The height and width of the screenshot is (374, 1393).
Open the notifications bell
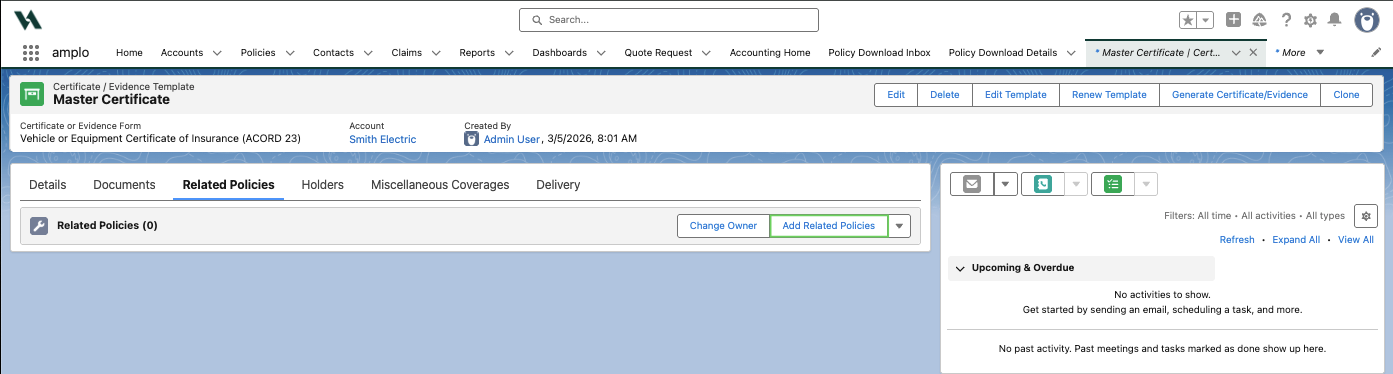pyautogui.click(x=1335, y=20)
